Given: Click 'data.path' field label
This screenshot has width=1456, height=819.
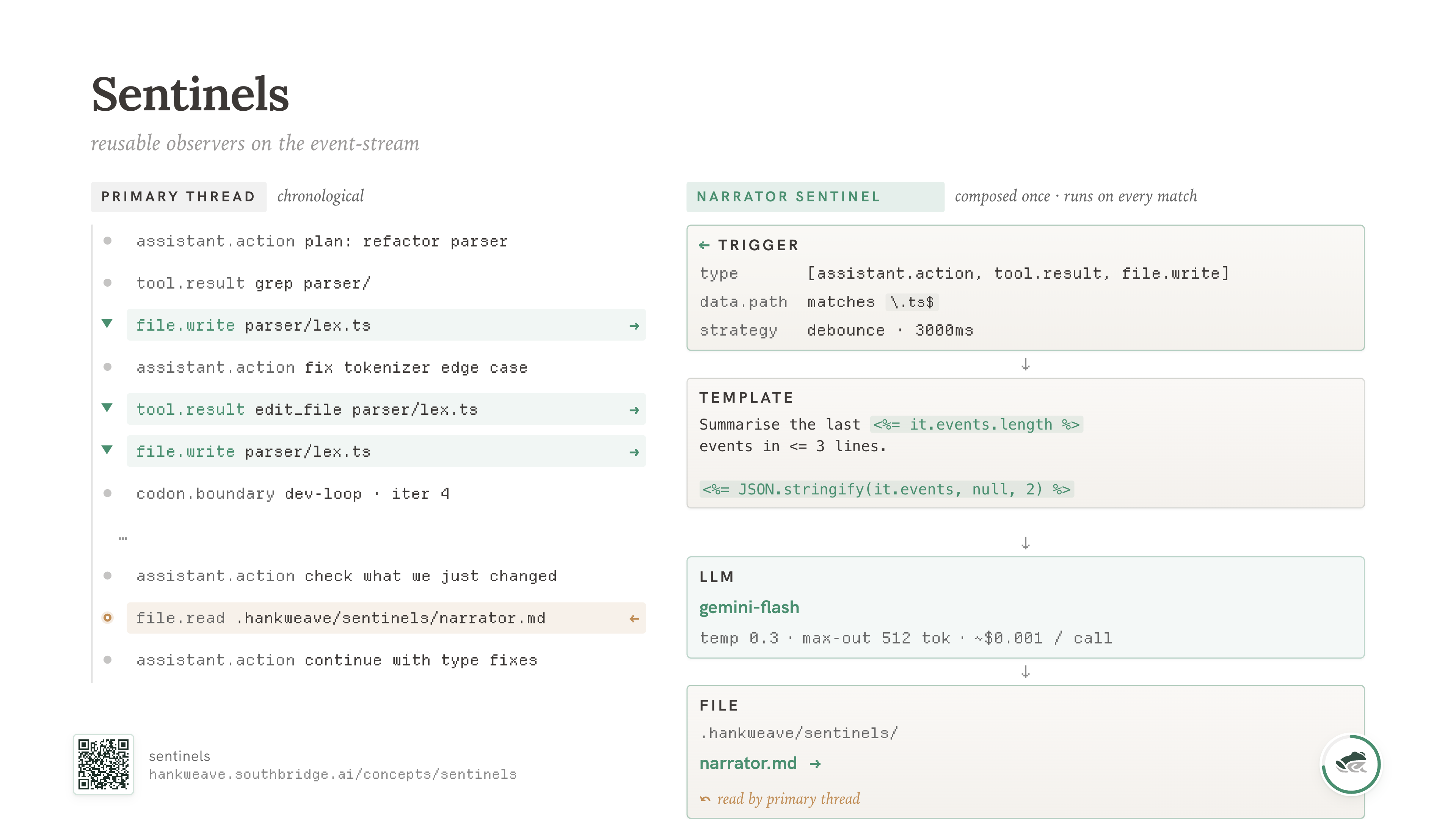Looking at the screenshot, I should point(743,302).
